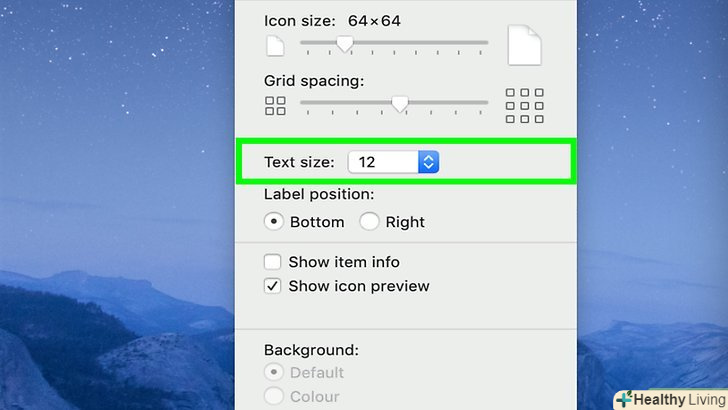Click the Icon size slider handle
728x410 pixels.
click(345, 43)
